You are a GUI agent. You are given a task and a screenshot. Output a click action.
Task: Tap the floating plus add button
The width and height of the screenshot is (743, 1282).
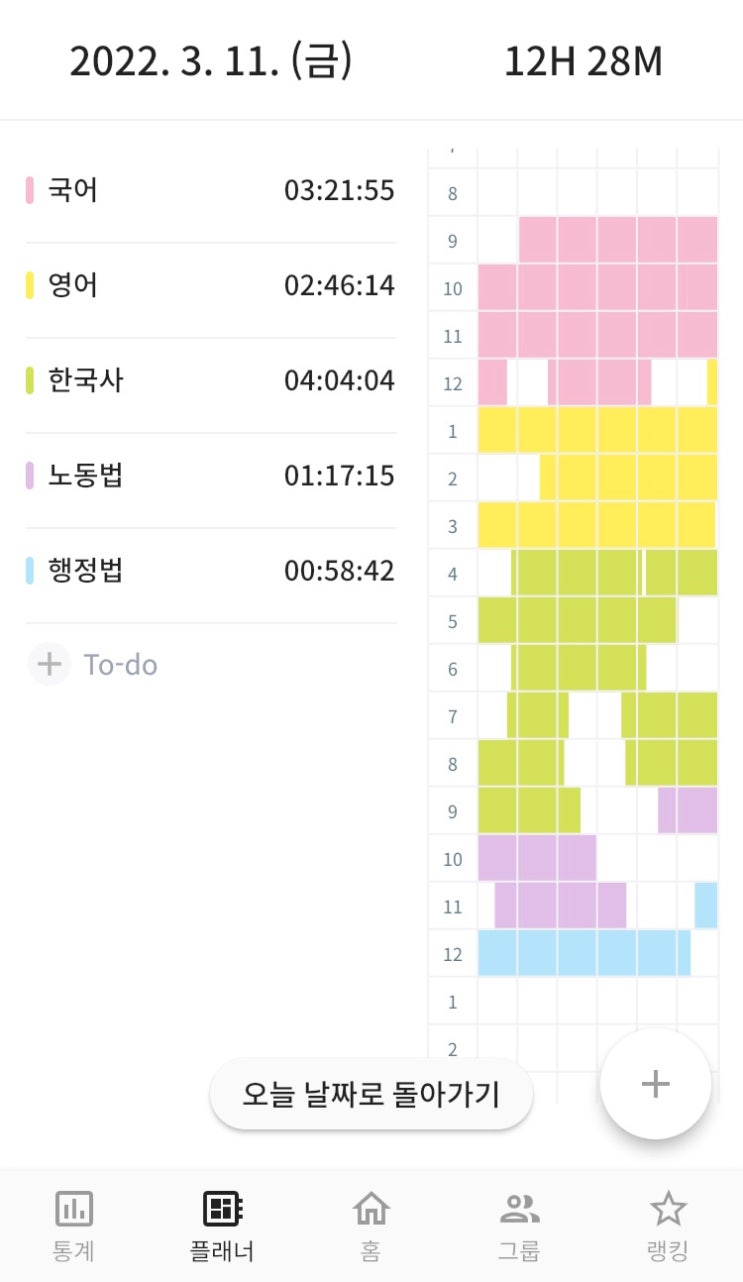(655, 1084)
